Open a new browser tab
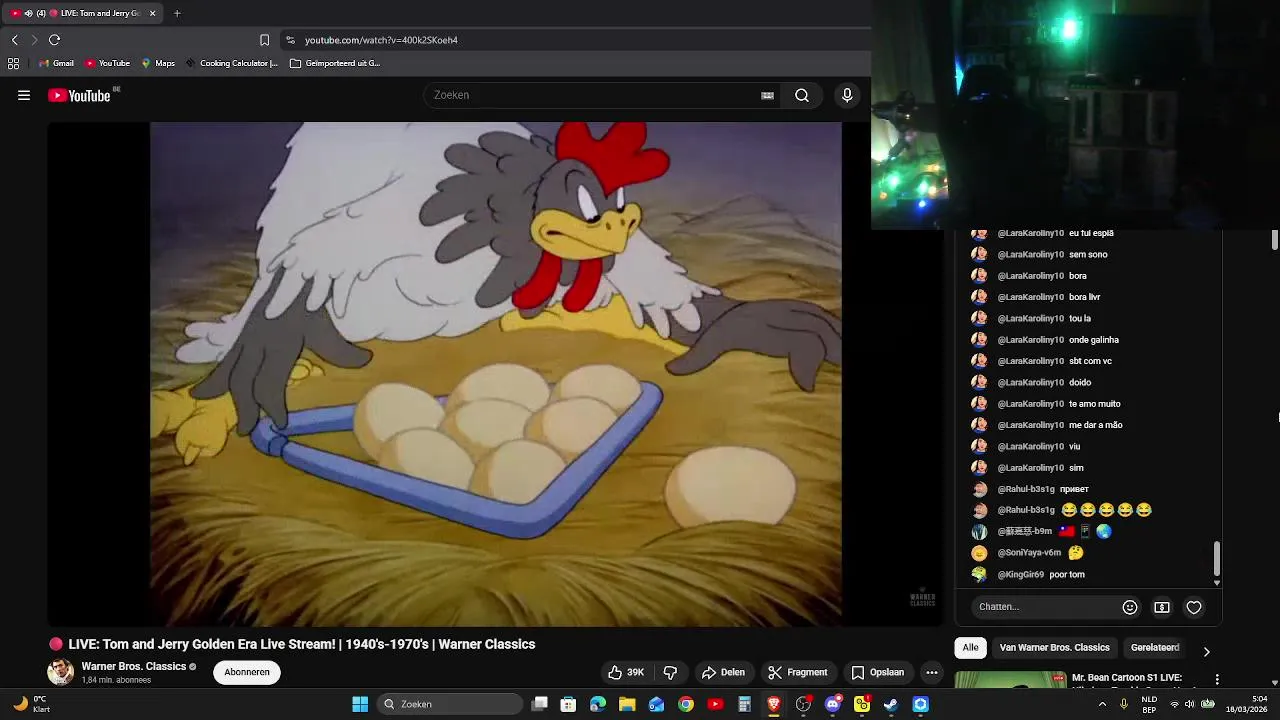 (x=177, y=13)
